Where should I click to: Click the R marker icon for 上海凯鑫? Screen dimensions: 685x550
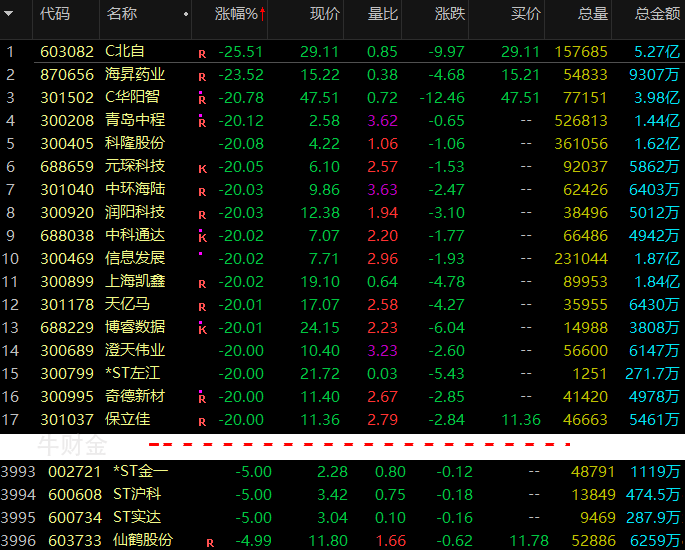pos(202,284)
